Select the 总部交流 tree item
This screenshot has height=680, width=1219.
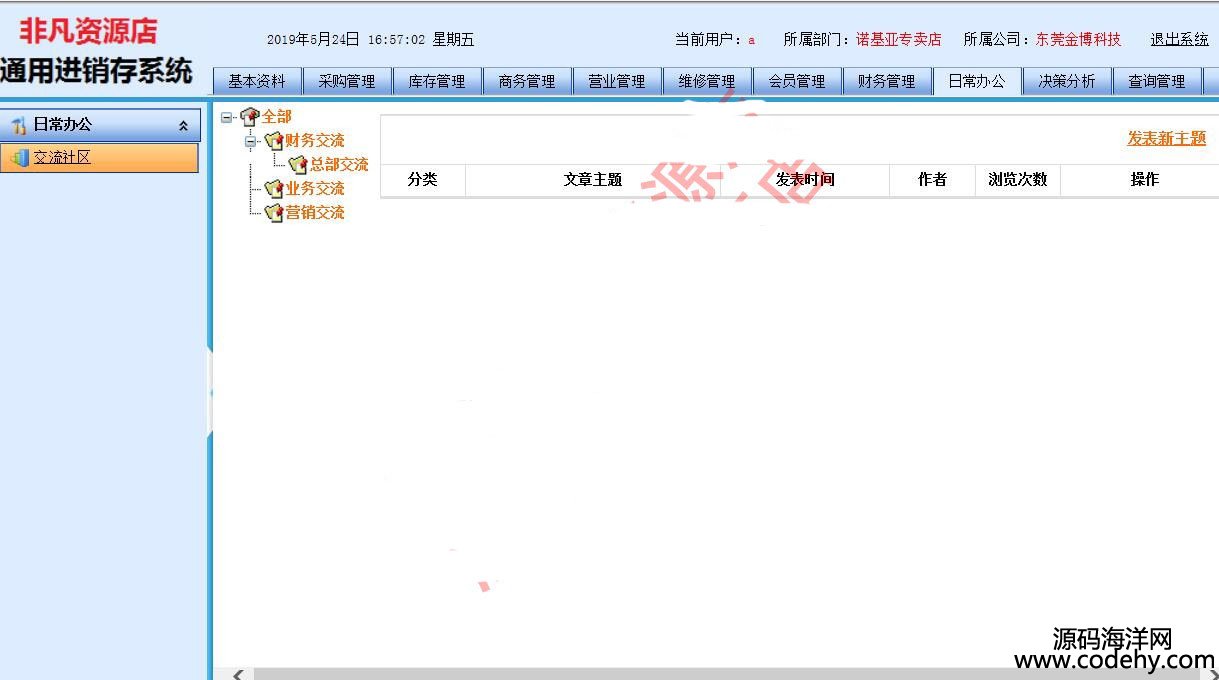(x=339, y=165)
